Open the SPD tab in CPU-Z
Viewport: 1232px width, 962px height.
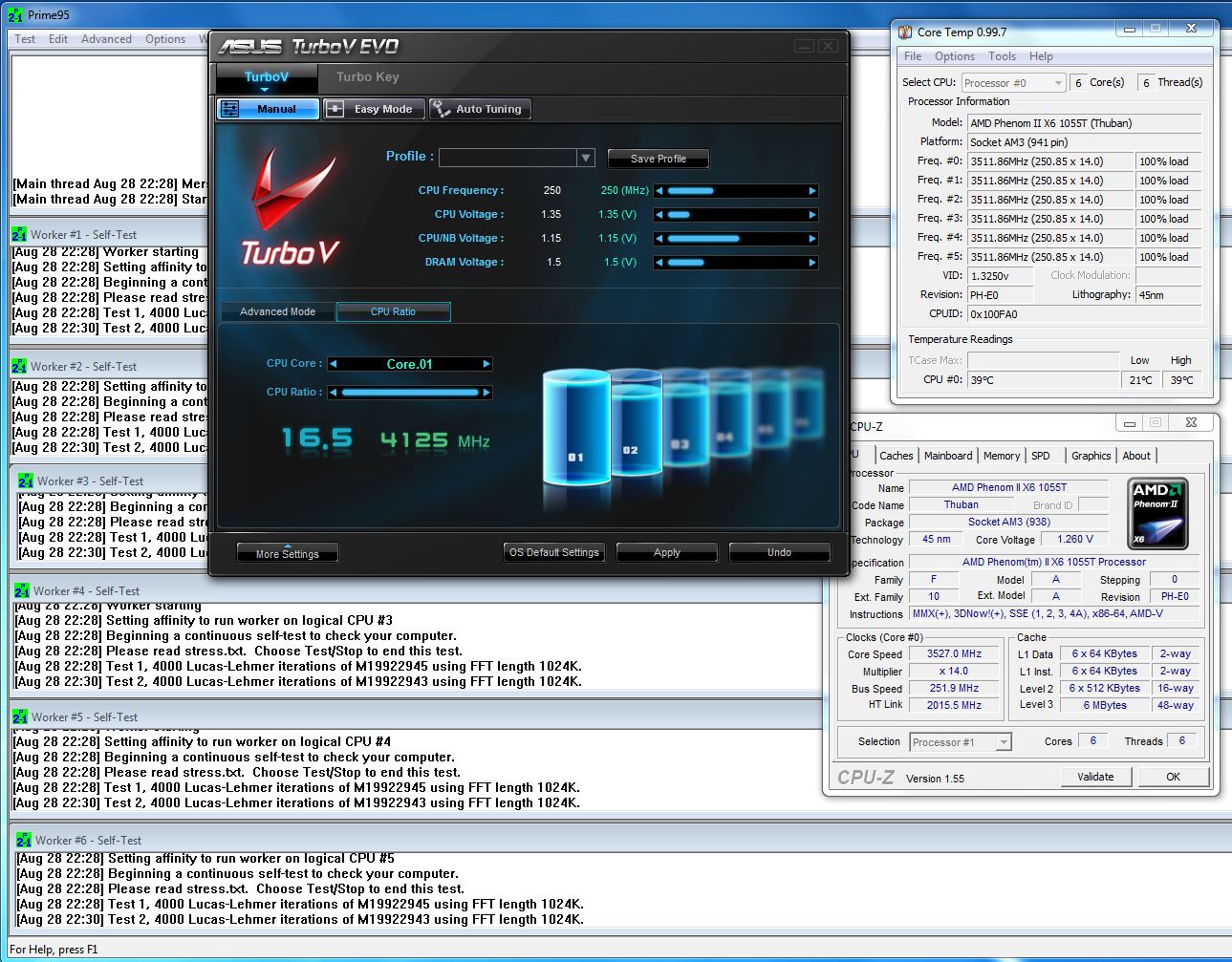click(1041, 456)
